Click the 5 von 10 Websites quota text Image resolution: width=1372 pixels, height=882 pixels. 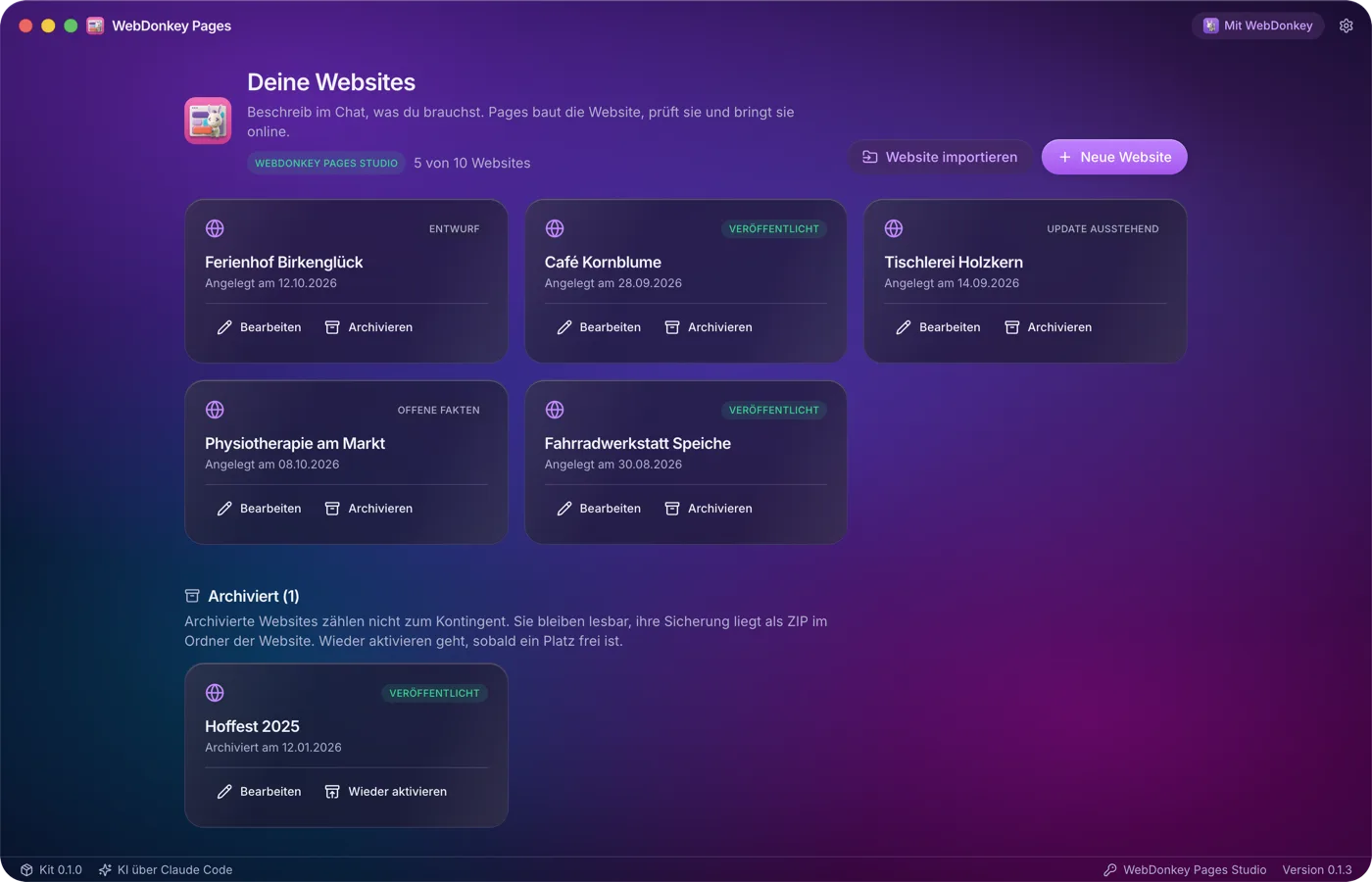pos(472,164)
